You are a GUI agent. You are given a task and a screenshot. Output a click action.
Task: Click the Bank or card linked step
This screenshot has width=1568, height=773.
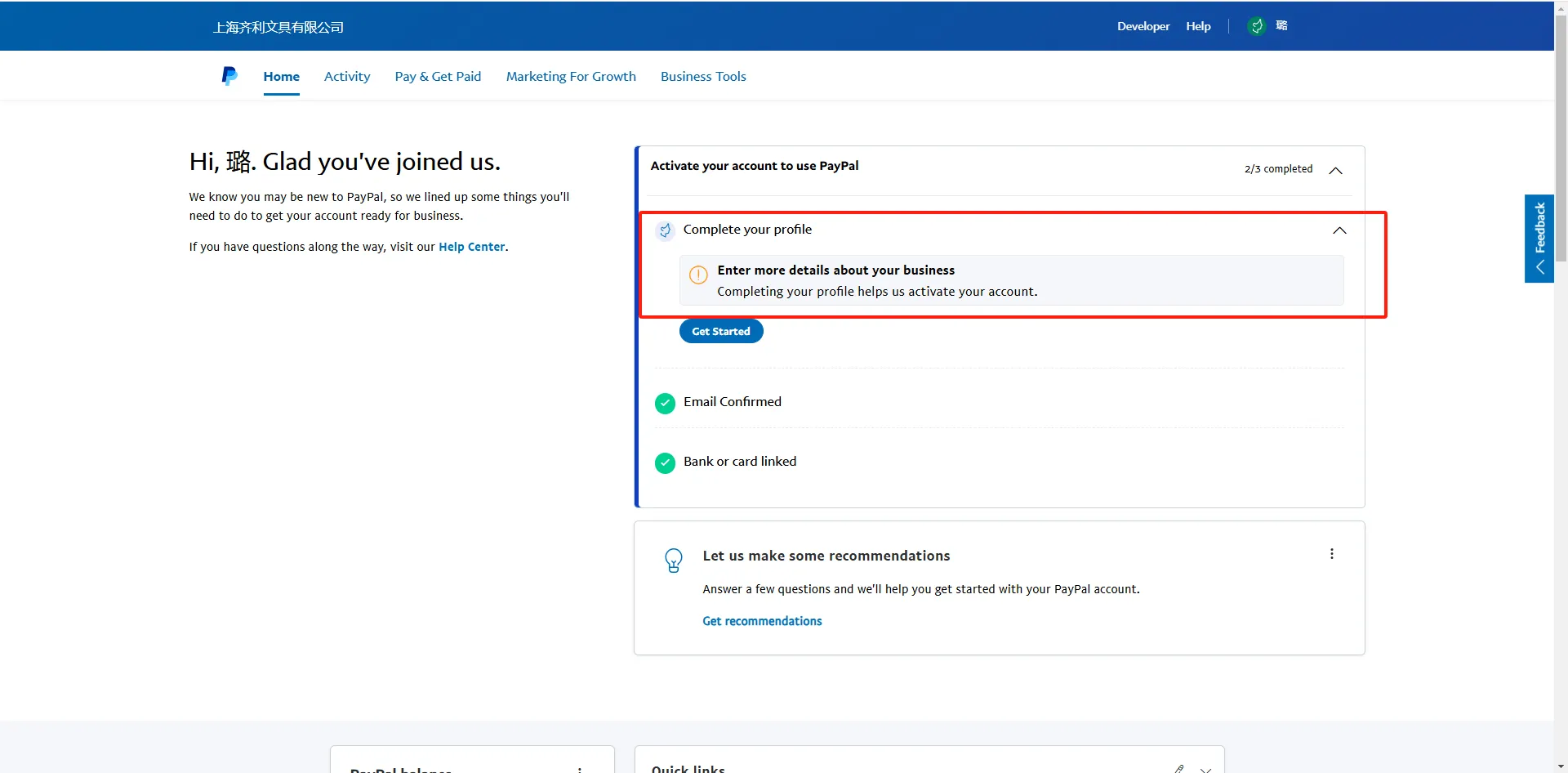(740, 462)
